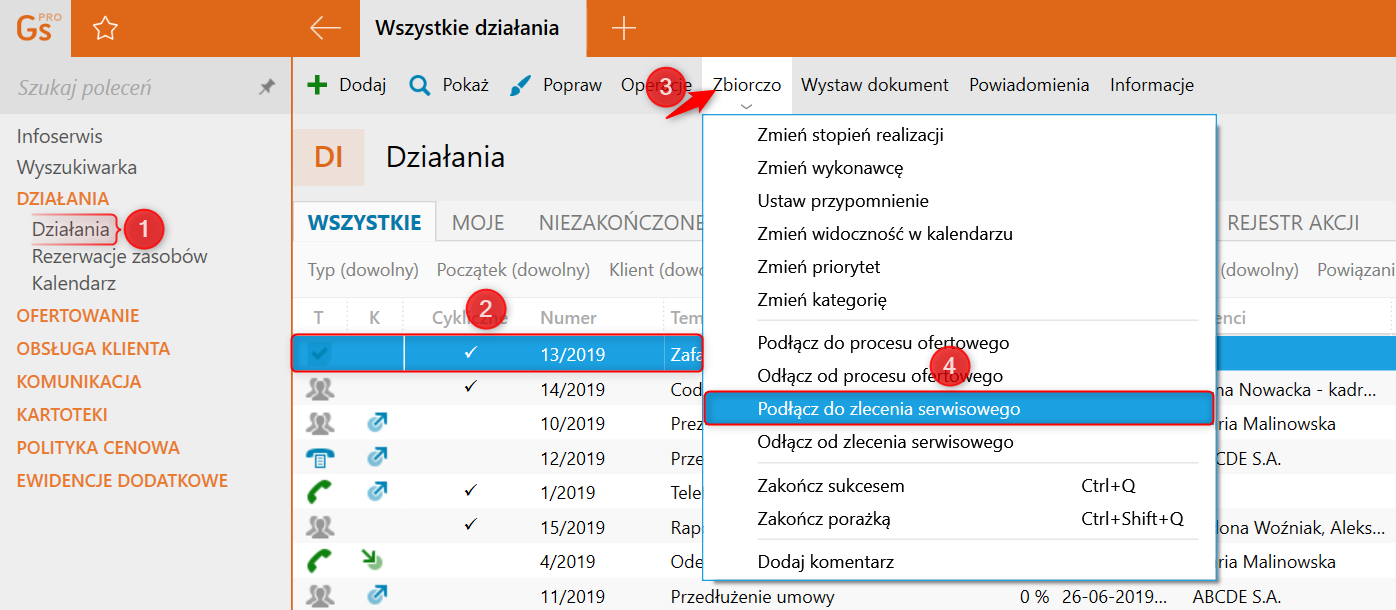Click the back arrow icon

click(326, 28)
